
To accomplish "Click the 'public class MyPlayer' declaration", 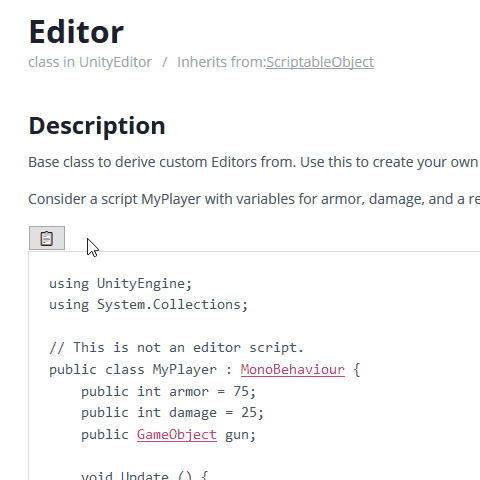I will (205, 370).
